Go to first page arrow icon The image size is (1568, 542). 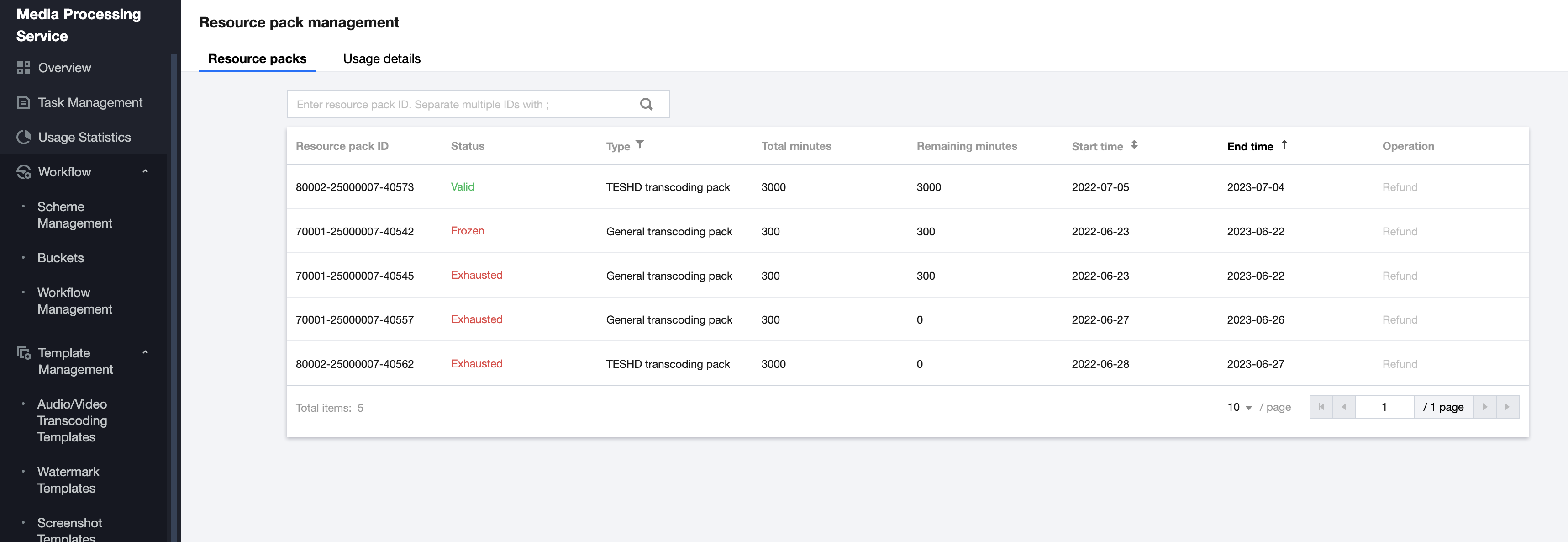coord(1321,407)
